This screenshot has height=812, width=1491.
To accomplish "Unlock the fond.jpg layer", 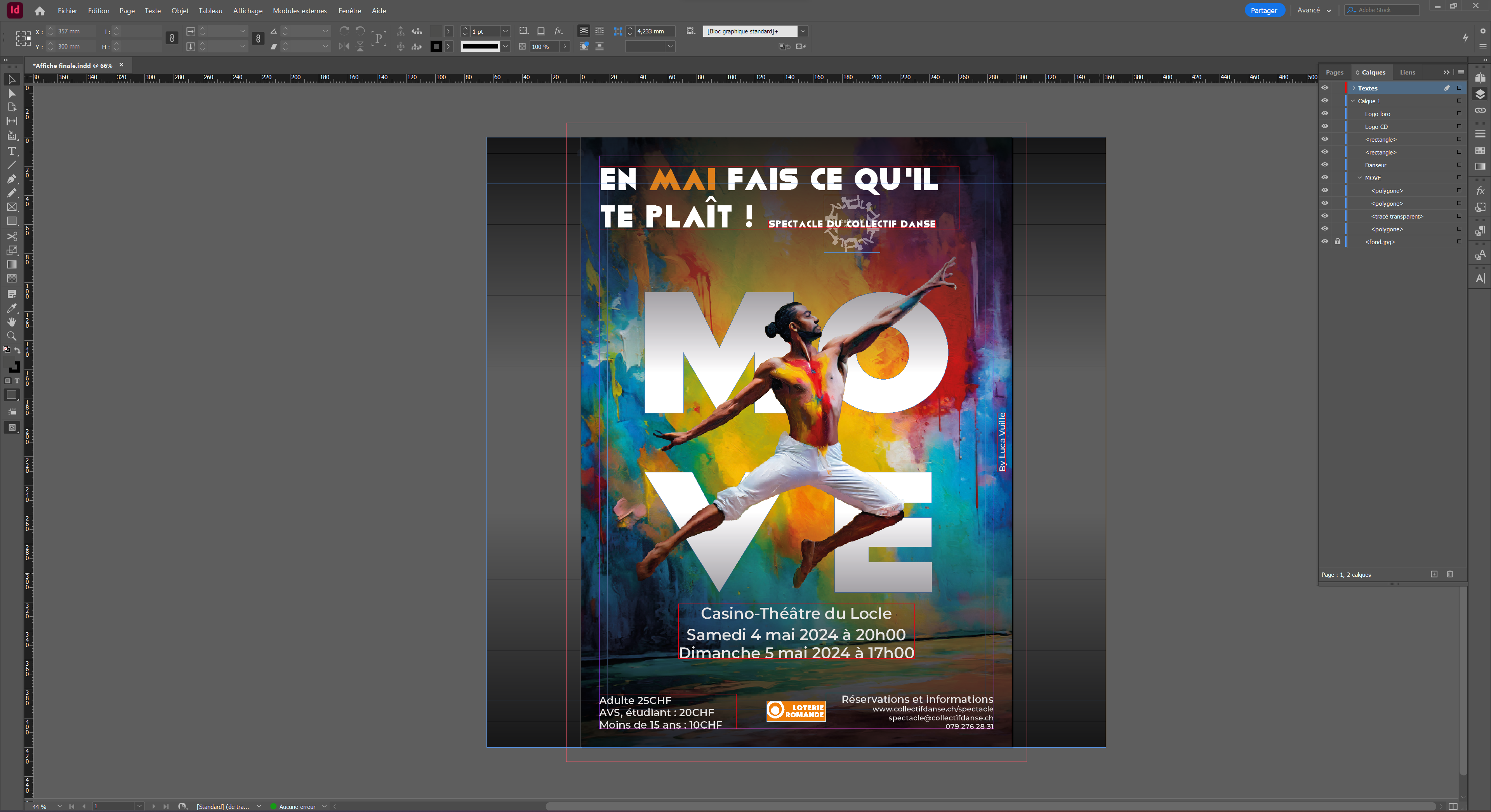I will coord(1337,242).
